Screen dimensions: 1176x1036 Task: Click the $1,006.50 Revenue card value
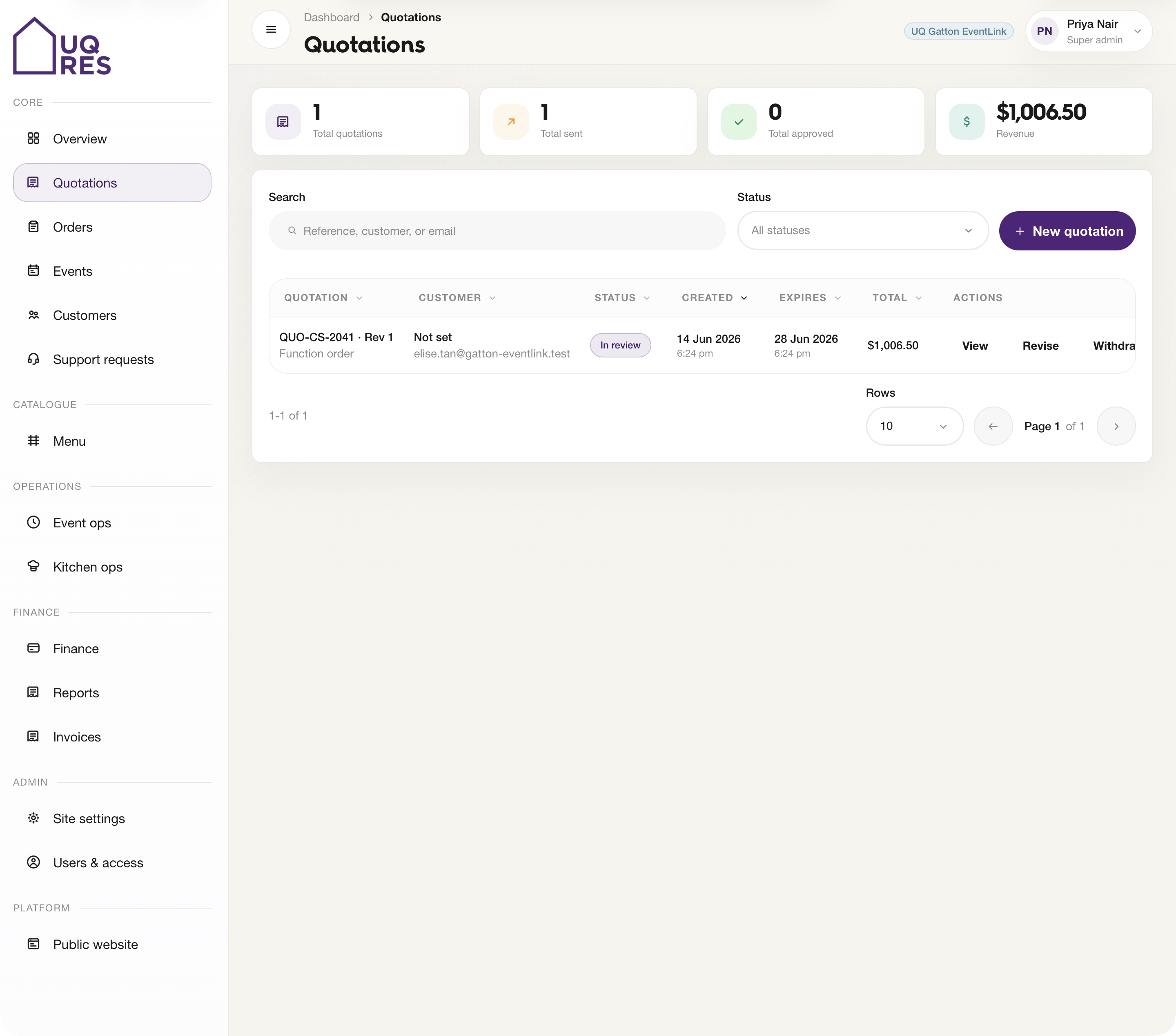pyautogui.click(x=1041, y=112)
